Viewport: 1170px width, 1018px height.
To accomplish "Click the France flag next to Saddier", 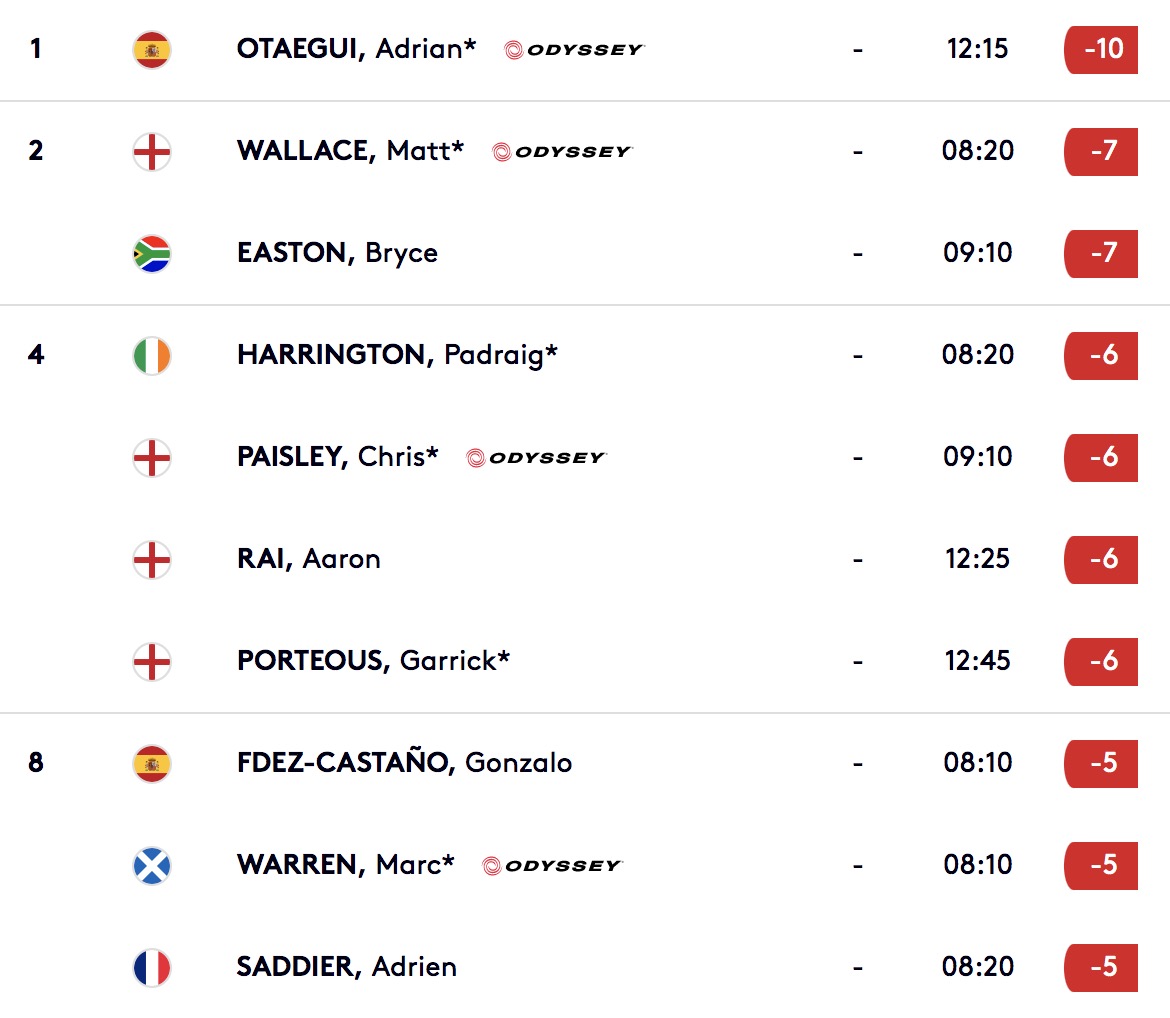I will [x=151, y=968].
